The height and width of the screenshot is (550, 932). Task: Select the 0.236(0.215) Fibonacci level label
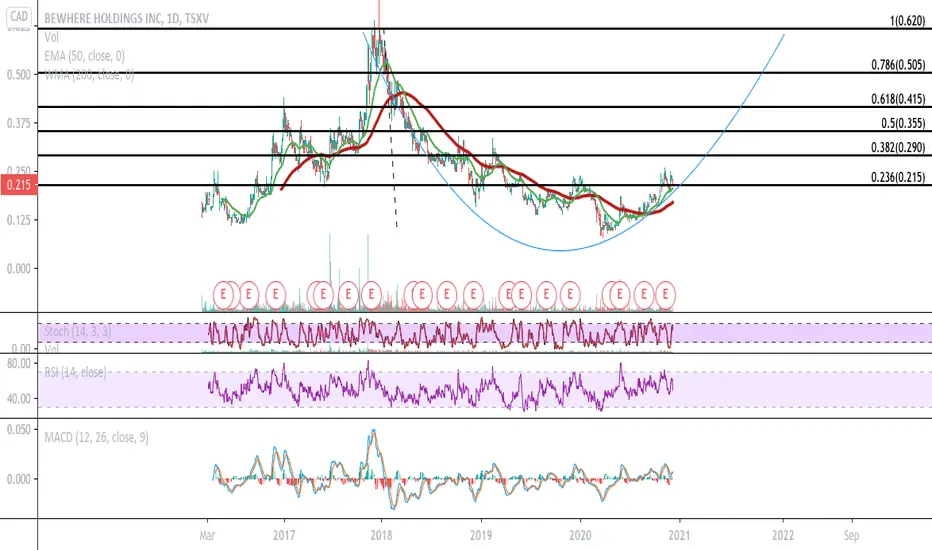tap(898, 177)
